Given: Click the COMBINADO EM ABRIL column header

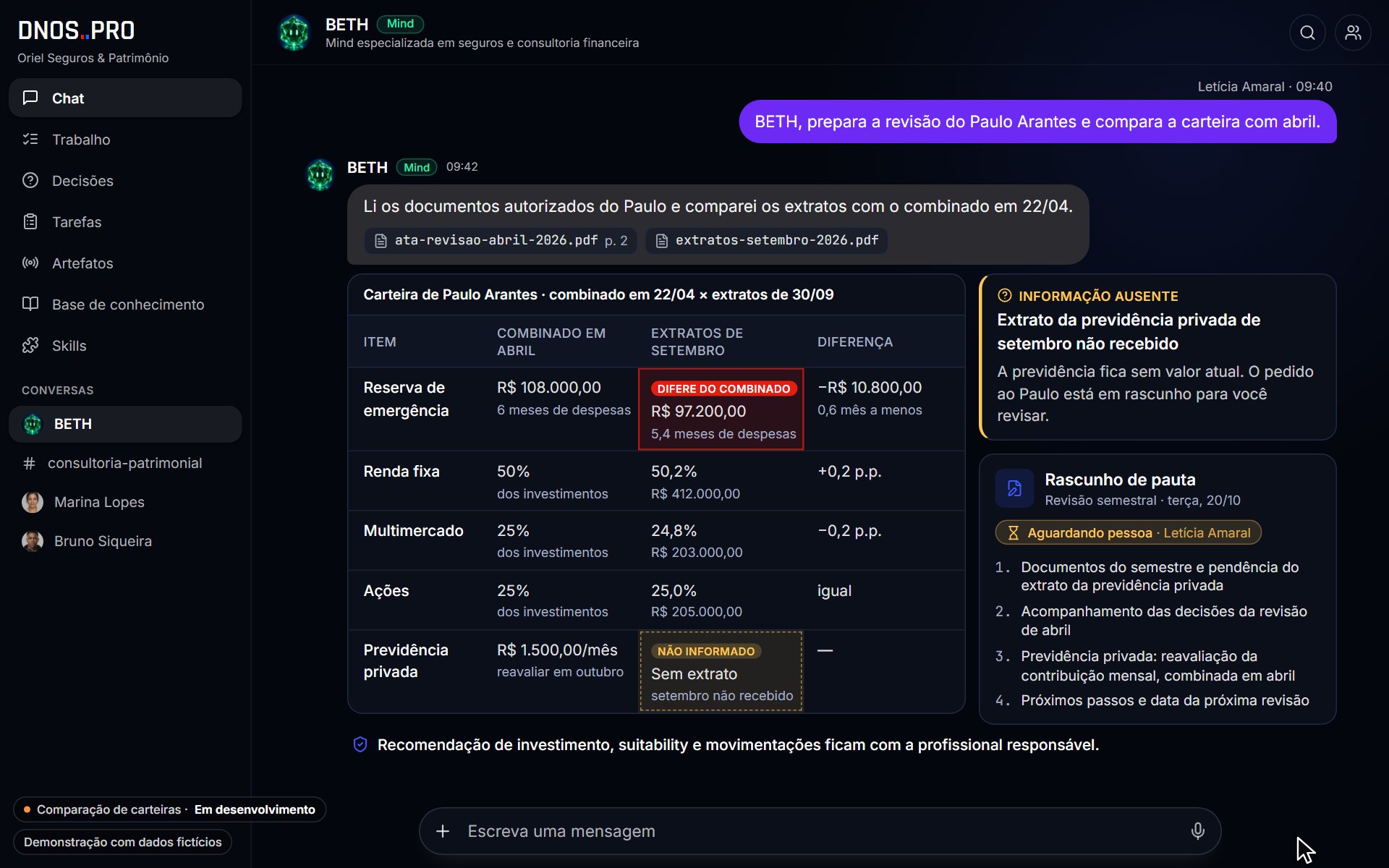Looking at the screenshot, I should click(x=551, y=341).
